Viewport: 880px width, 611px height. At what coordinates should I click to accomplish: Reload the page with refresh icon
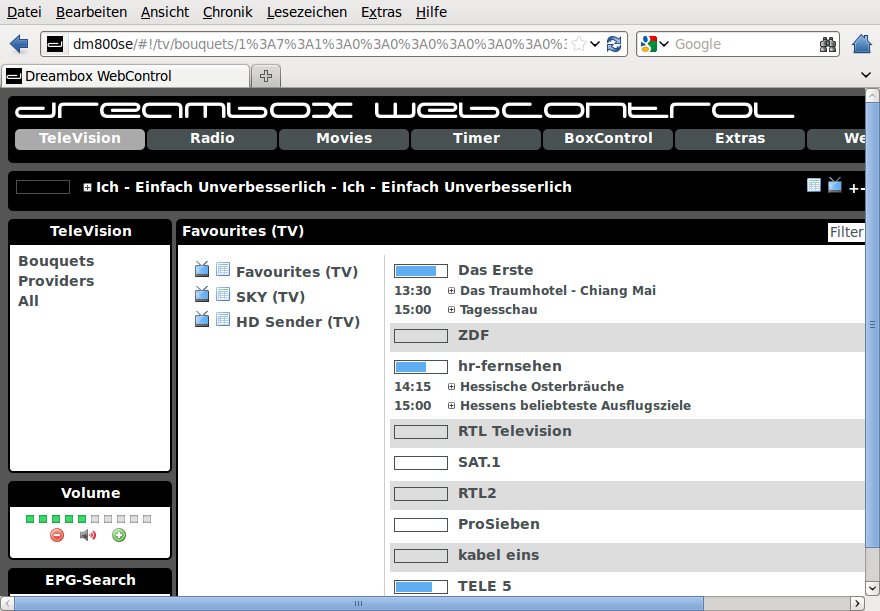click(614, 44)
